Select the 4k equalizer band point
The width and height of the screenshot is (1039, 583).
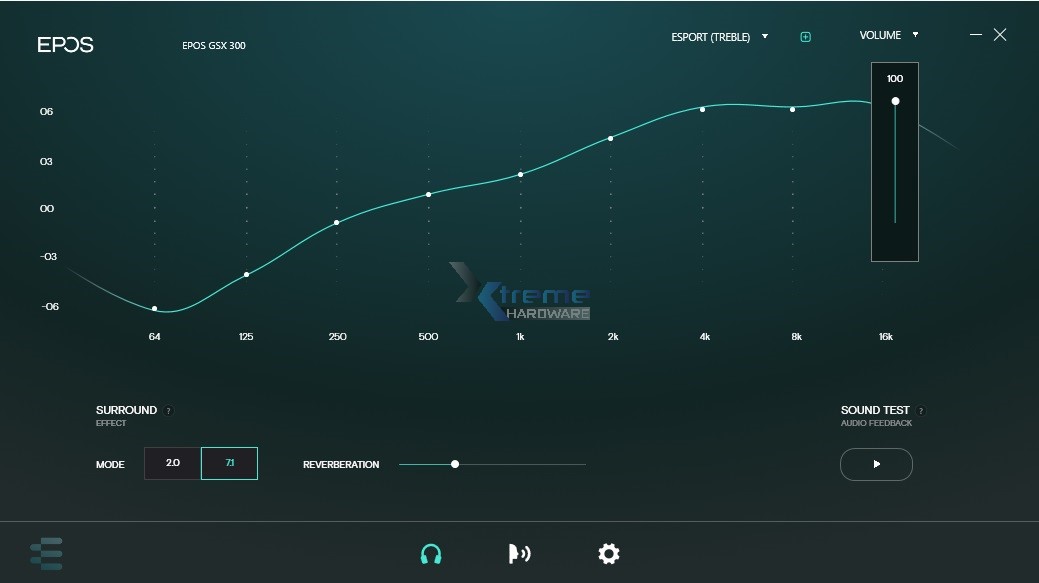pyautogui.click(x=702, y=109)
